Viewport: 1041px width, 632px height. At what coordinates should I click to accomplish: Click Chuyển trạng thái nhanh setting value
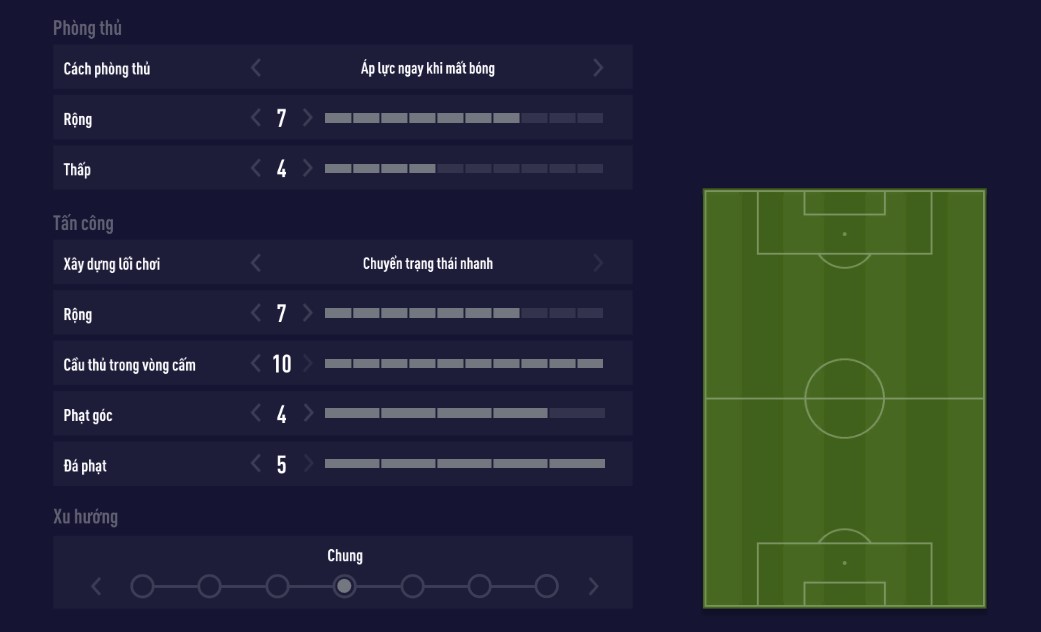click(427, 262)
